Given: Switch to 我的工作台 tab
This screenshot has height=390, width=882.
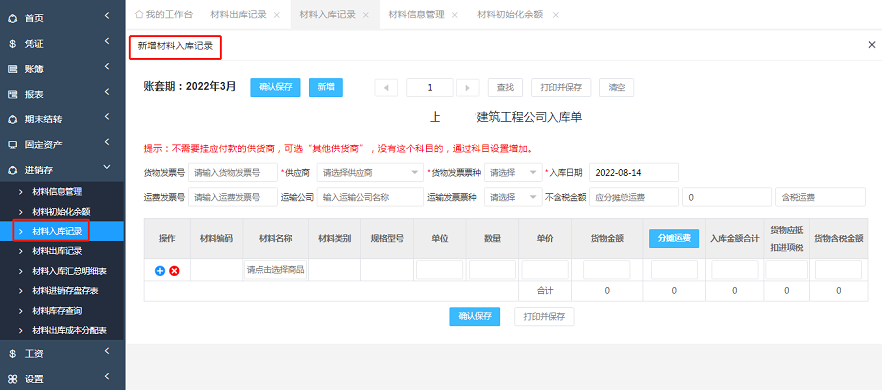Looking at the screenshot, I should (x=164, y=15).
